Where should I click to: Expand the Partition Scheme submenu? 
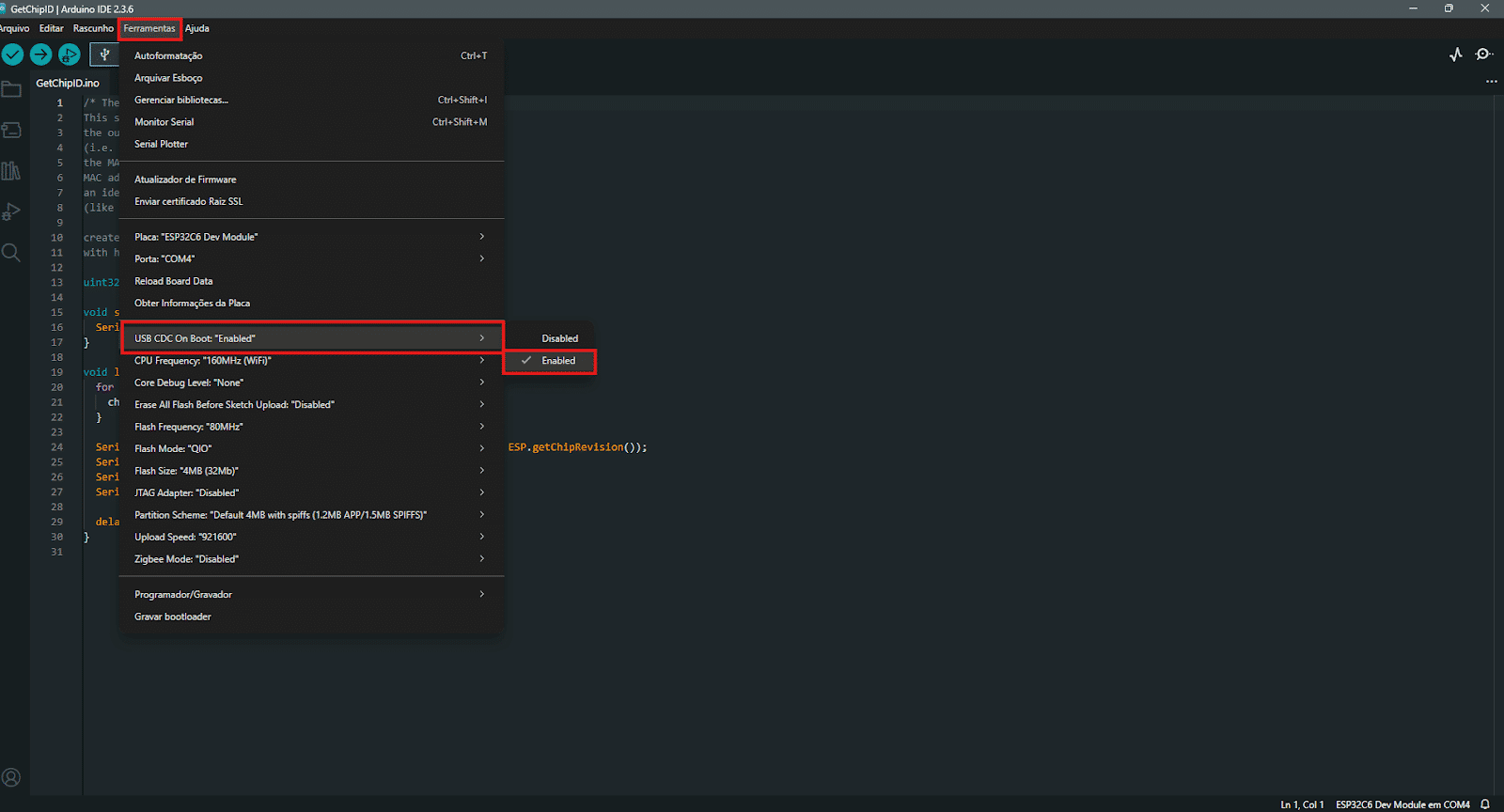[x=310, y=515]
